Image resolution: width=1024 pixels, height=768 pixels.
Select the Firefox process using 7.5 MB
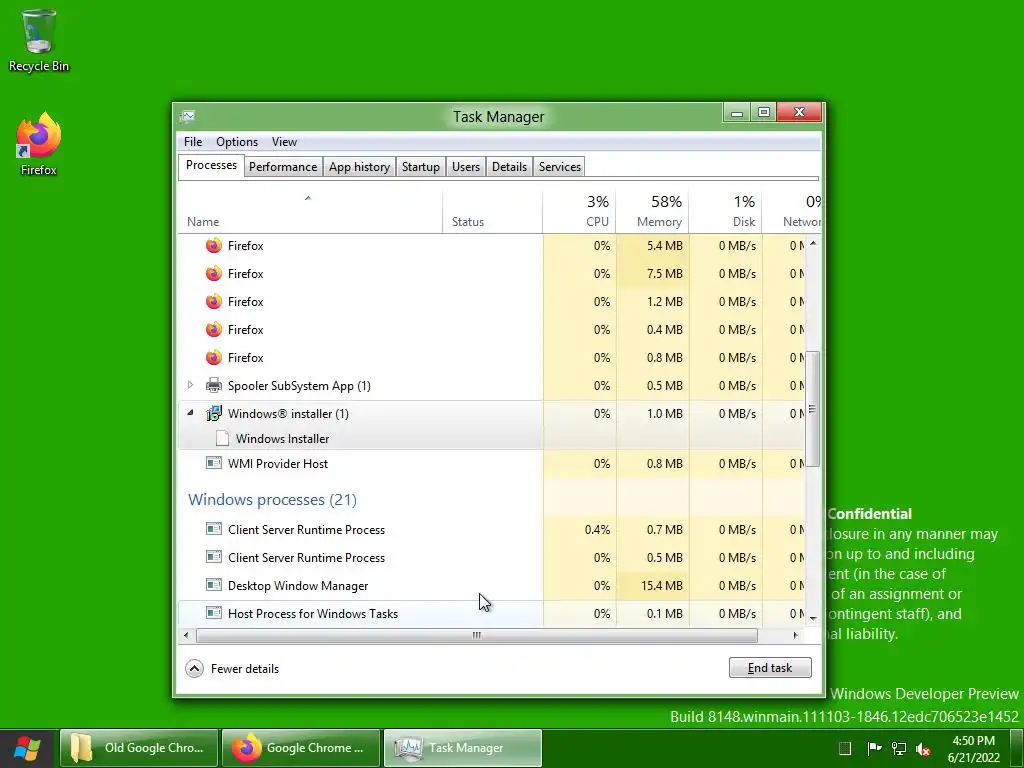[x=490, y=274]
